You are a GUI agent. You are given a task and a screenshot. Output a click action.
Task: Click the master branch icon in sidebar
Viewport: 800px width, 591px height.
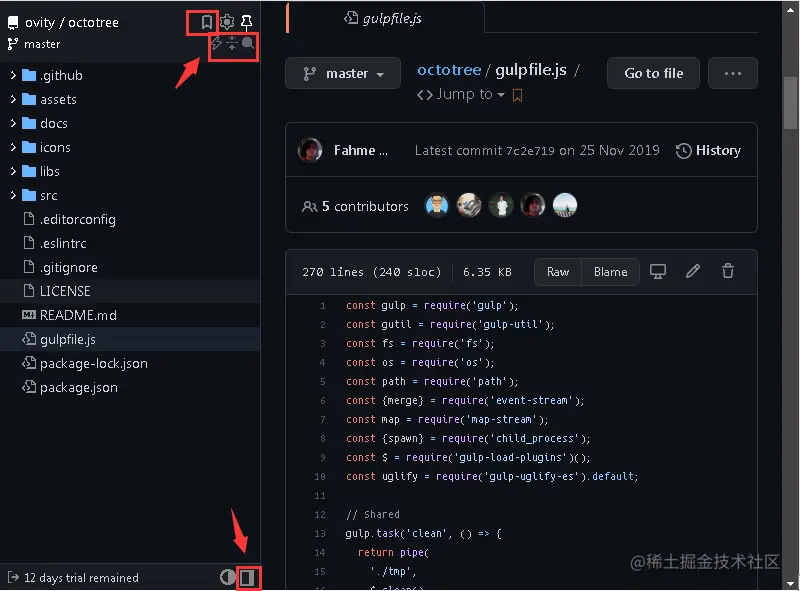pos(13,44)
